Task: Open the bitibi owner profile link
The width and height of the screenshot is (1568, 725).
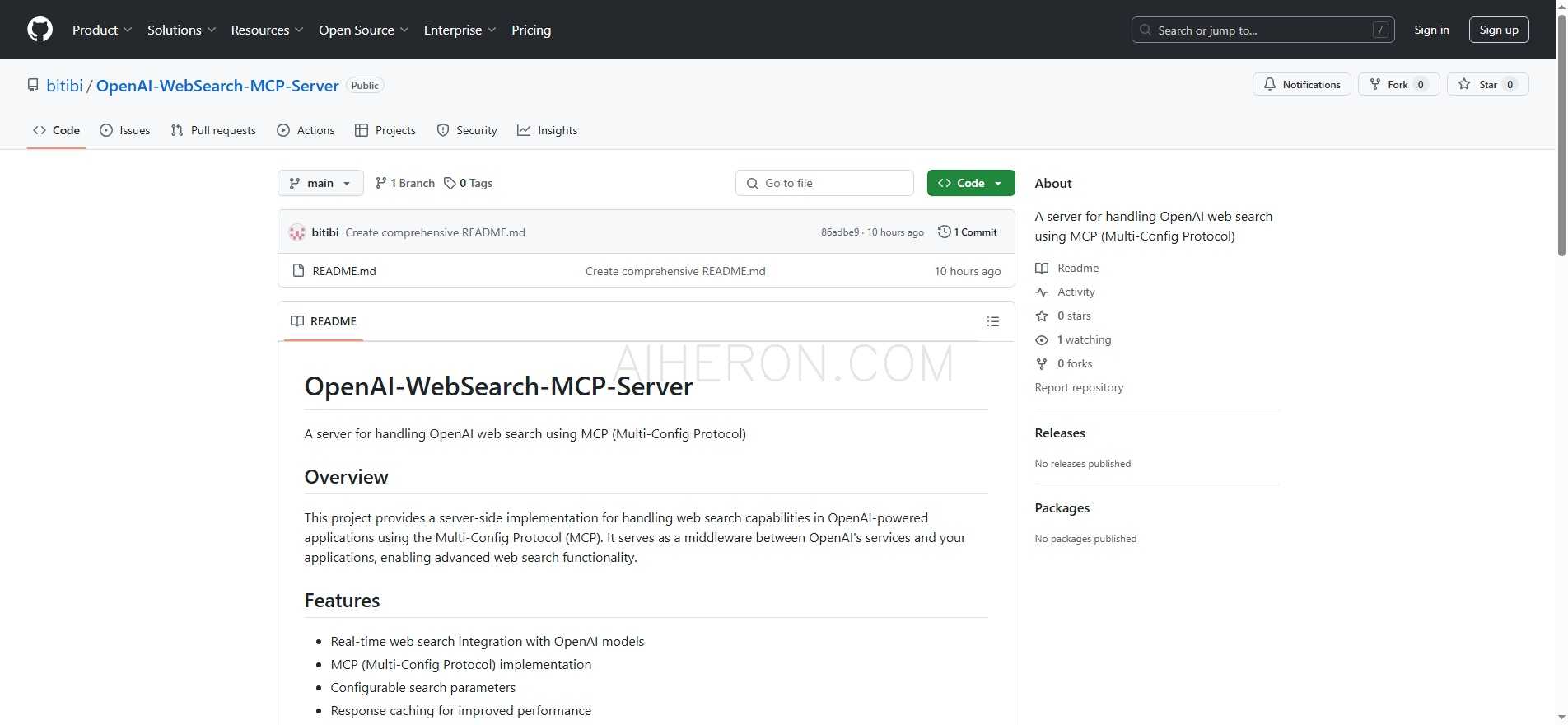Action: pyautogui.click(x=64, y=86)
